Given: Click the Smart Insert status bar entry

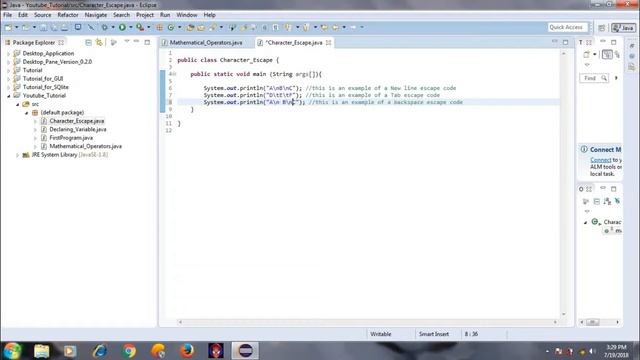Looking at the screenshot, I should pos(434,334).
